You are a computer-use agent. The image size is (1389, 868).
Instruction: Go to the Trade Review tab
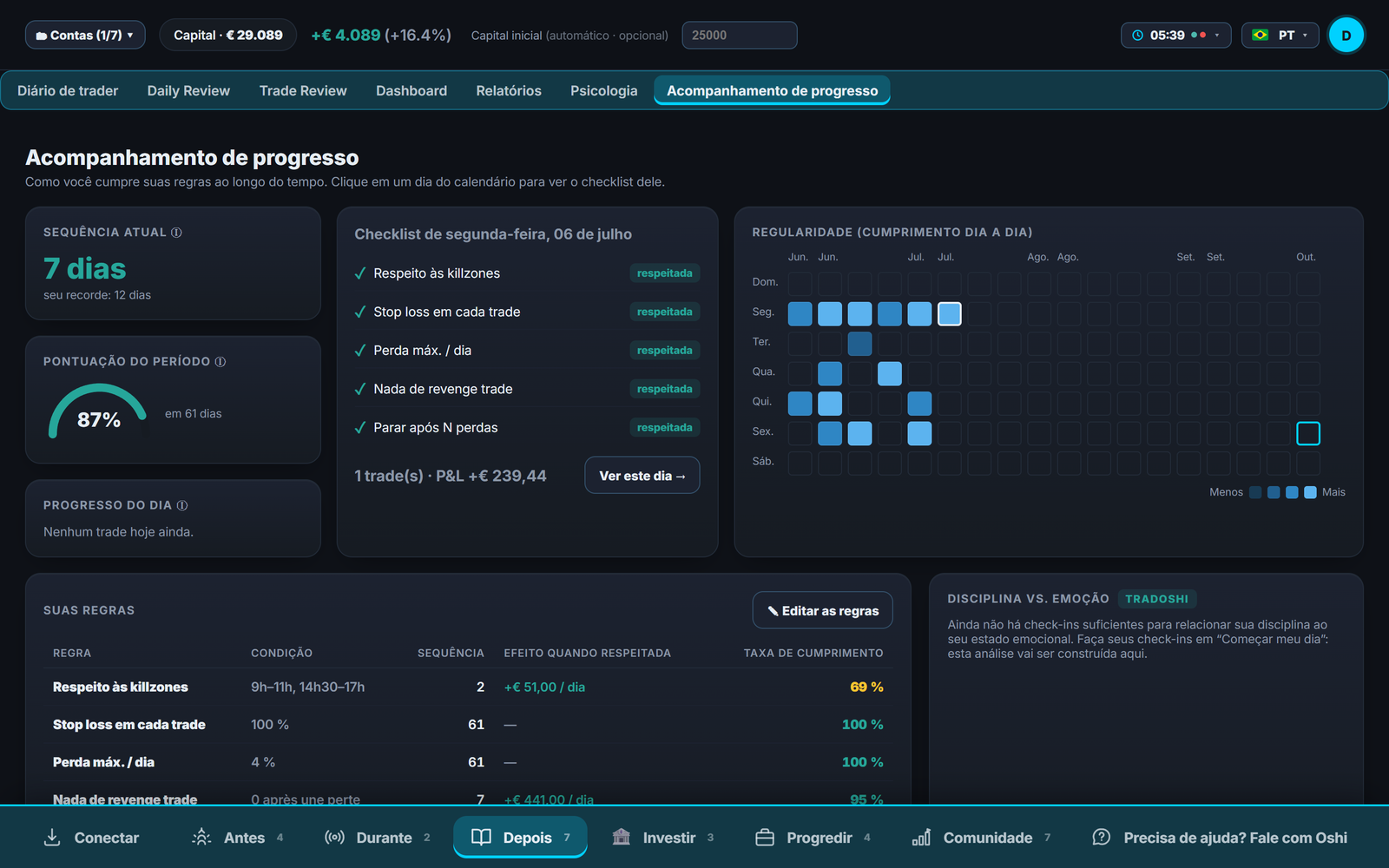coord(303,91)
